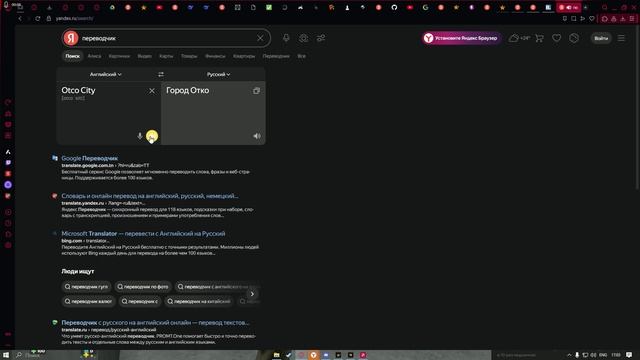This screenshot has height=360, width=640.
Task: Switch to the Финансы tab
Action: pyautogui.click(x=215, y=56)
